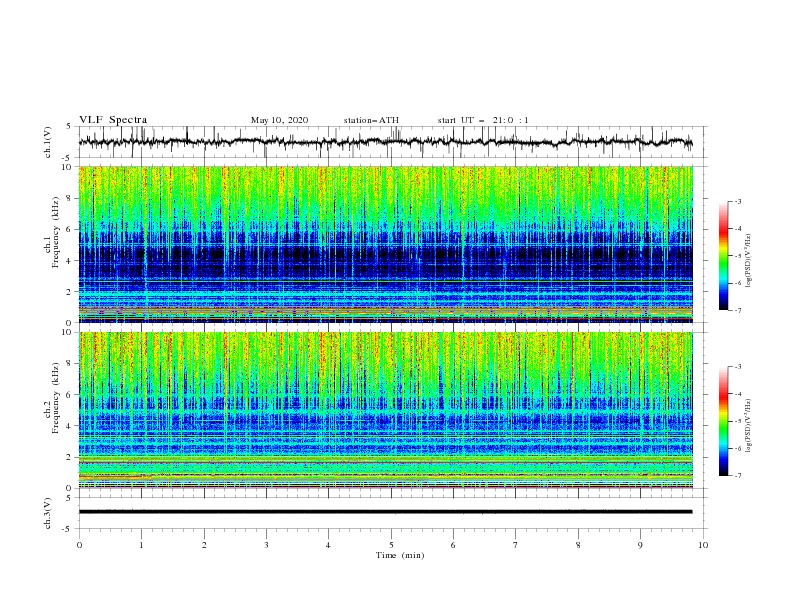Click the lower color bar's "log(PSD)(V²/Hz)" label
792x612 pixels.
coord(749,426)
